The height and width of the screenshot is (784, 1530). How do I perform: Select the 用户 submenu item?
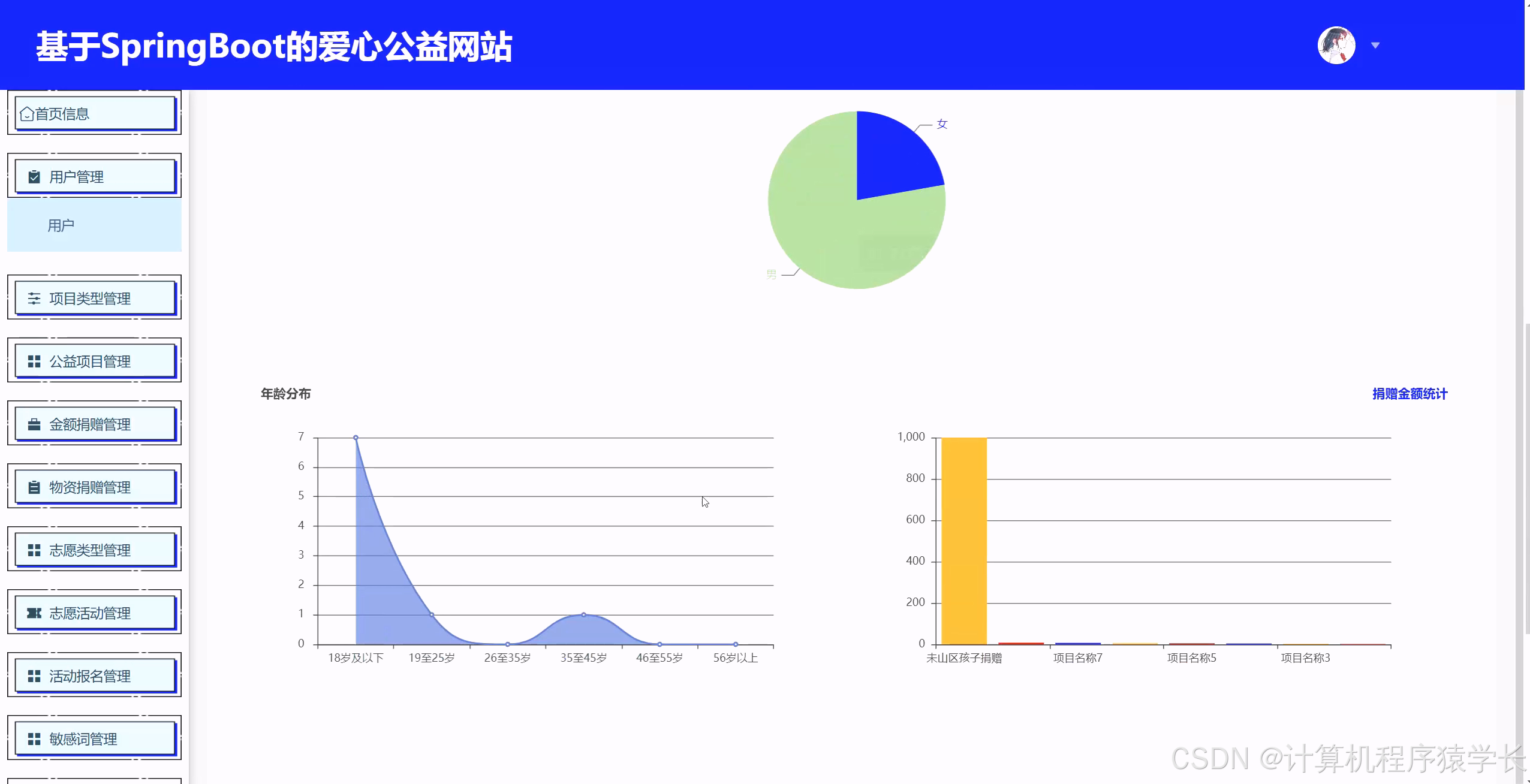94,225
